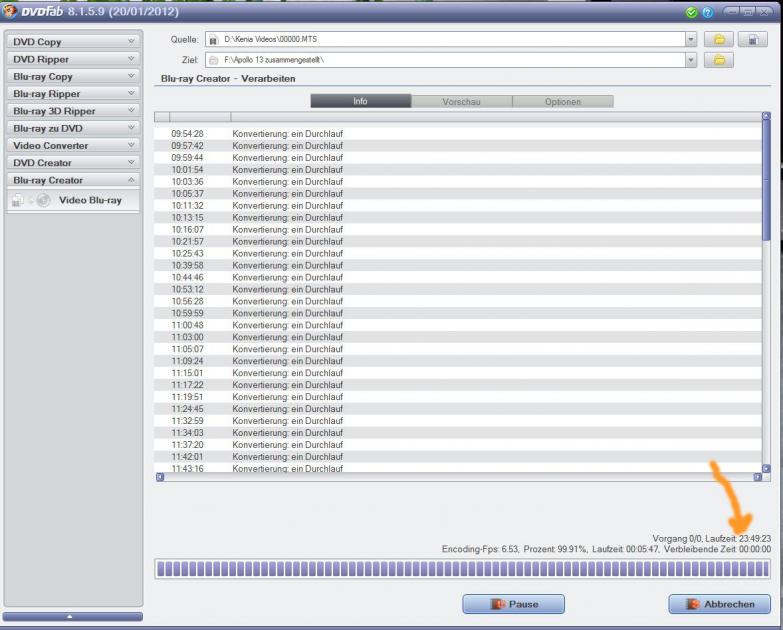Click the Verbleibende Zeit 00:00:00 text
This screenshot has height=630, width=783.
pyautogui.click(x=717, y=549)
